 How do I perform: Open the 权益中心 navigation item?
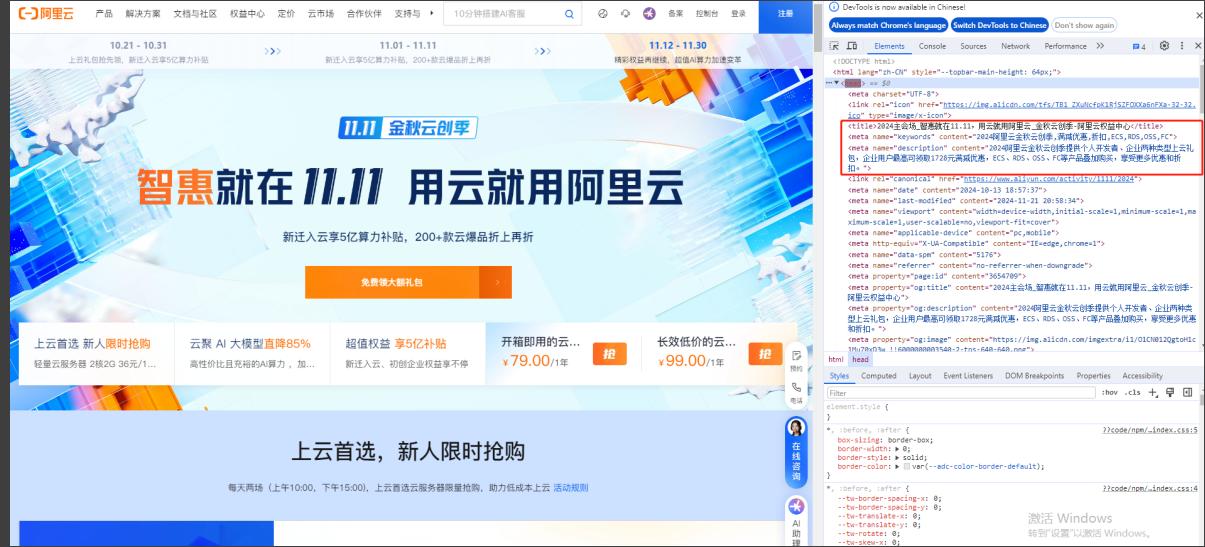tap(247, 14)
